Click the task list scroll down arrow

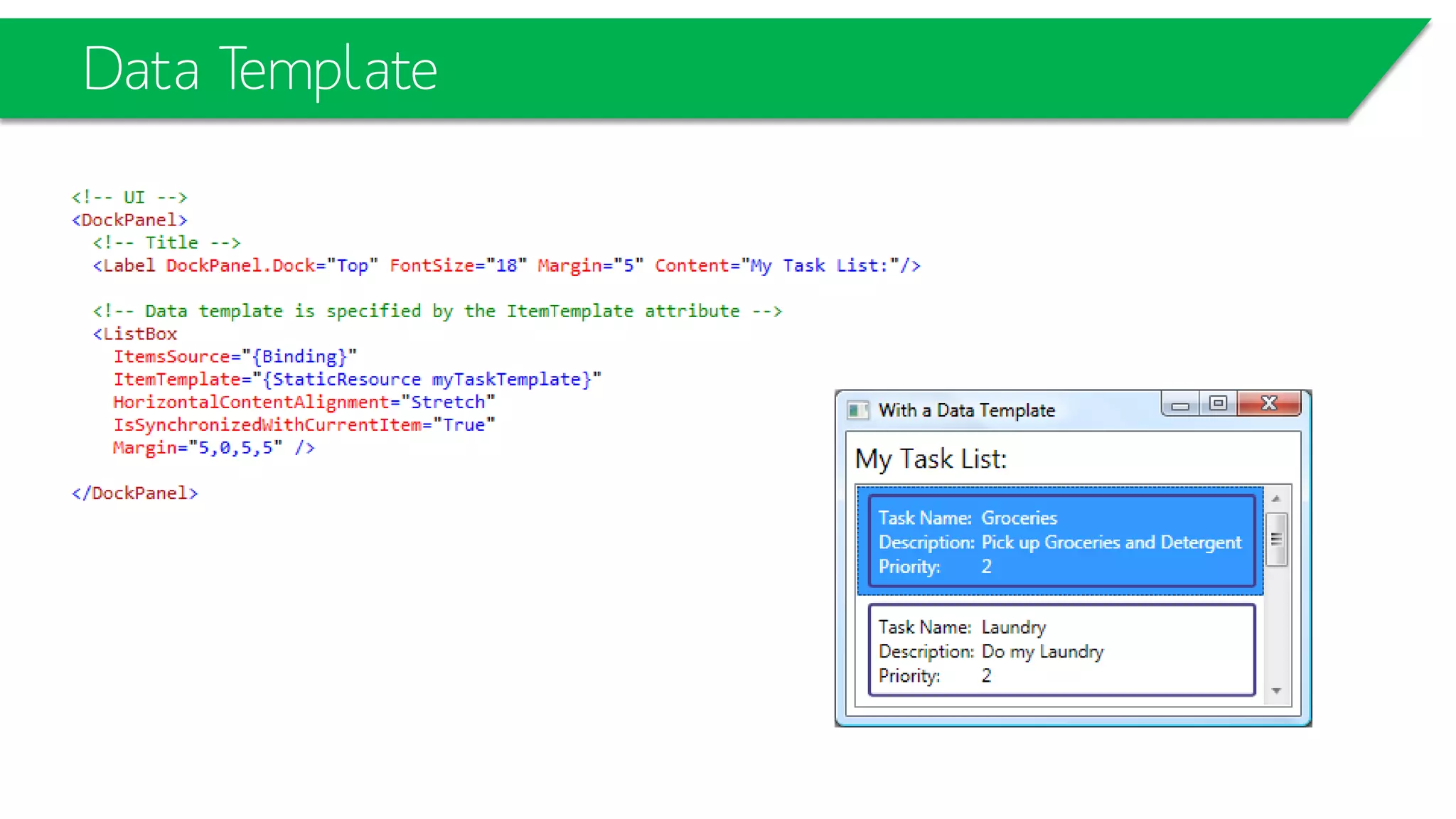point(1276,691)
